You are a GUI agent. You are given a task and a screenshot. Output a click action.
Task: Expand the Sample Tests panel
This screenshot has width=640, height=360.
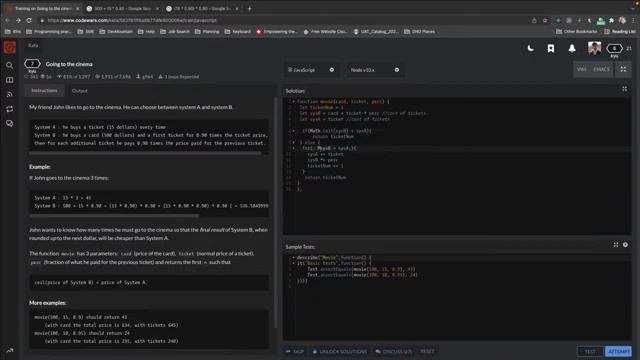coord(616,244)
